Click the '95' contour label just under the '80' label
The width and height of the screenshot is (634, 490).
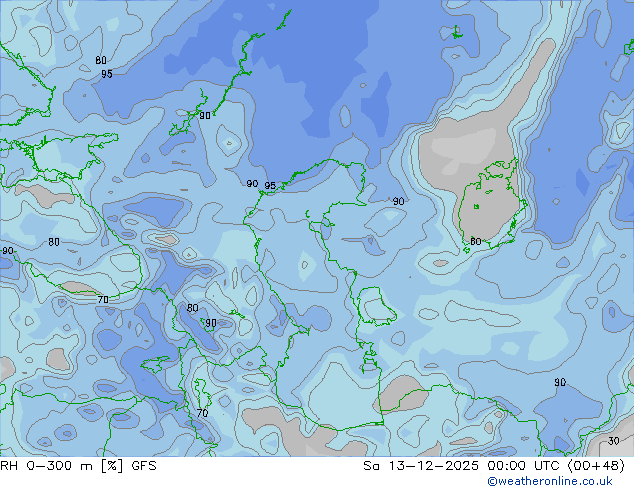107,74
